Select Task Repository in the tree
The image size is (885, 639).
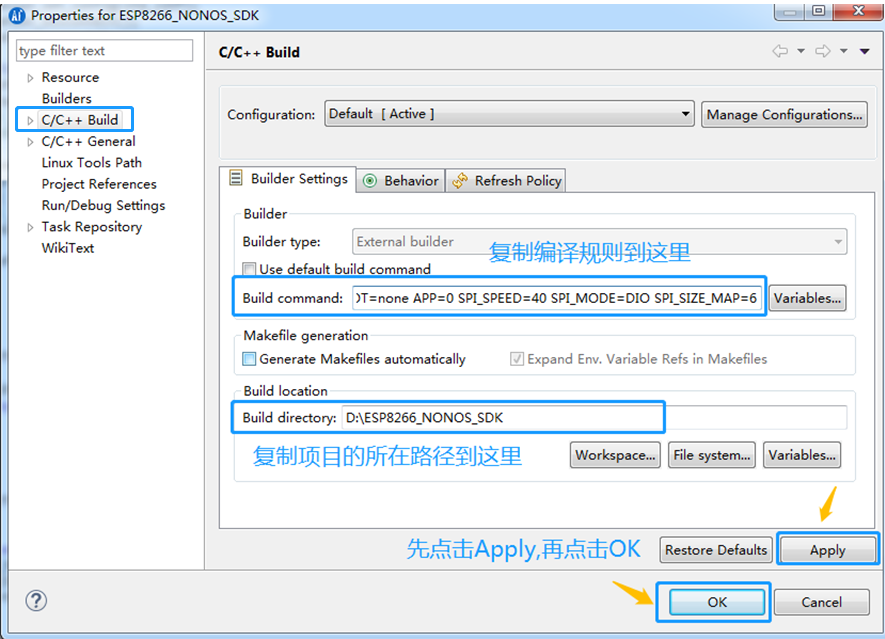pos(91,227)
